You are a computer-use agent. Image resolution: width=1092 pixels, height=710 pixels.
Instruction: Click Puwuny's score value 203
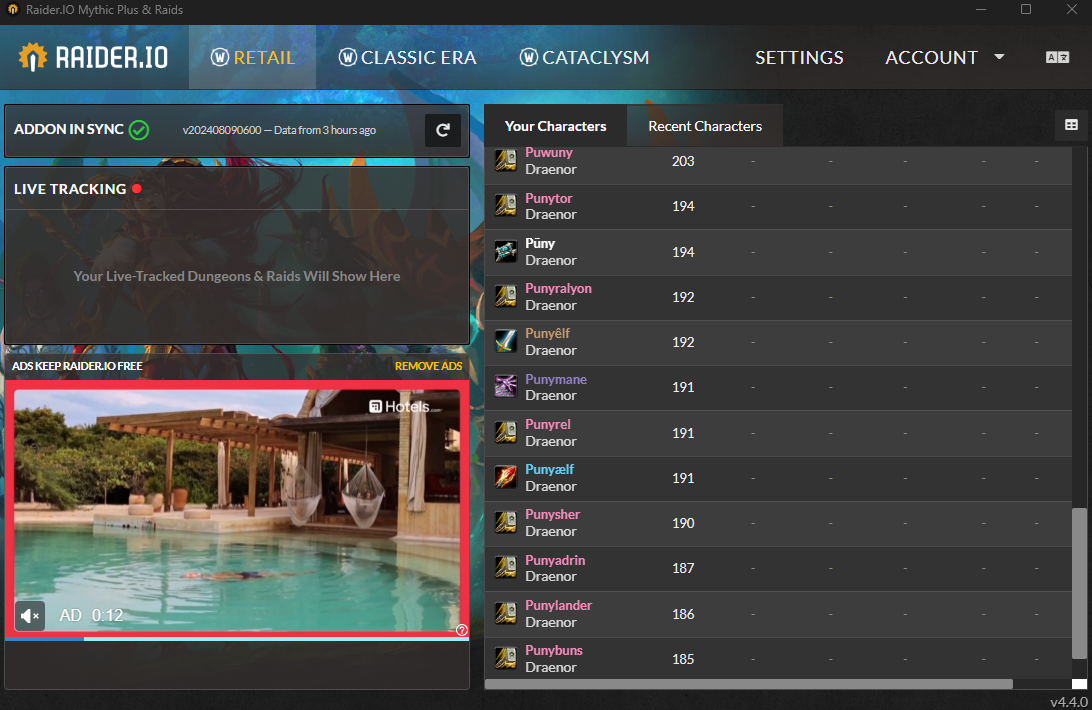coord(683,161)
